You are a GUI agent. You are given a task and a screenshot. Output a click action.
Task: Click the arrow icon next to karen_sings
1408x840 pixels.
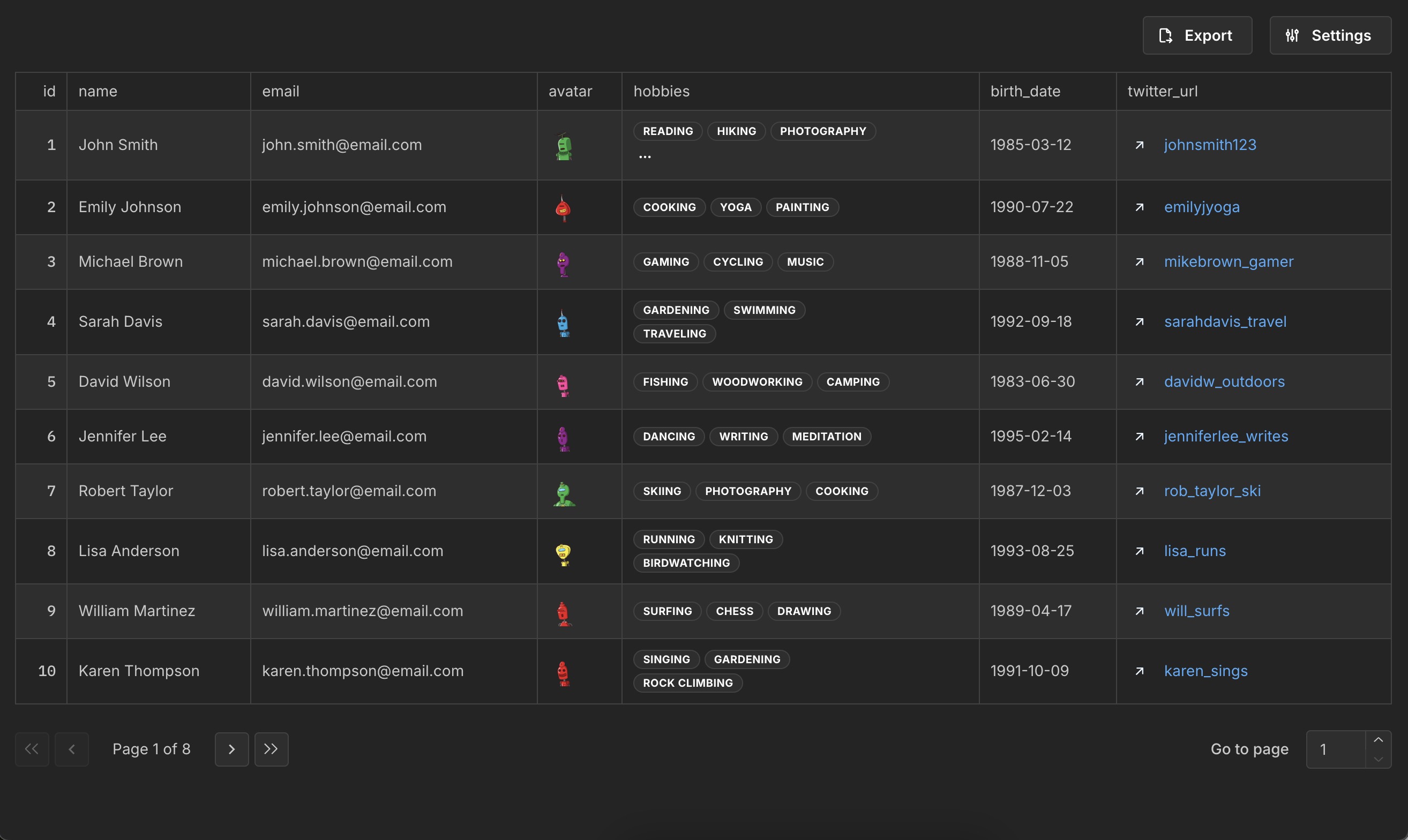click(x=1139, y=671)
